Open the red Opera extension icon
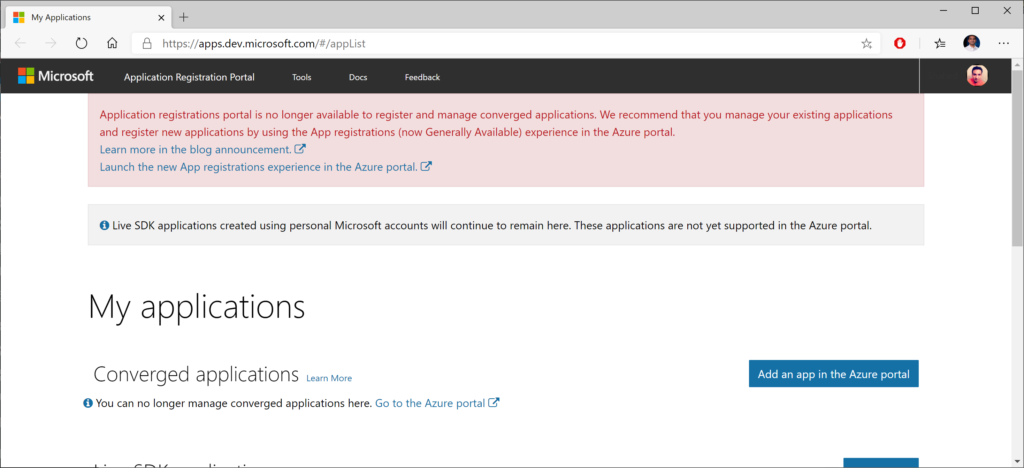Viewport: 1024px width, 468px height. pos(900,44)
